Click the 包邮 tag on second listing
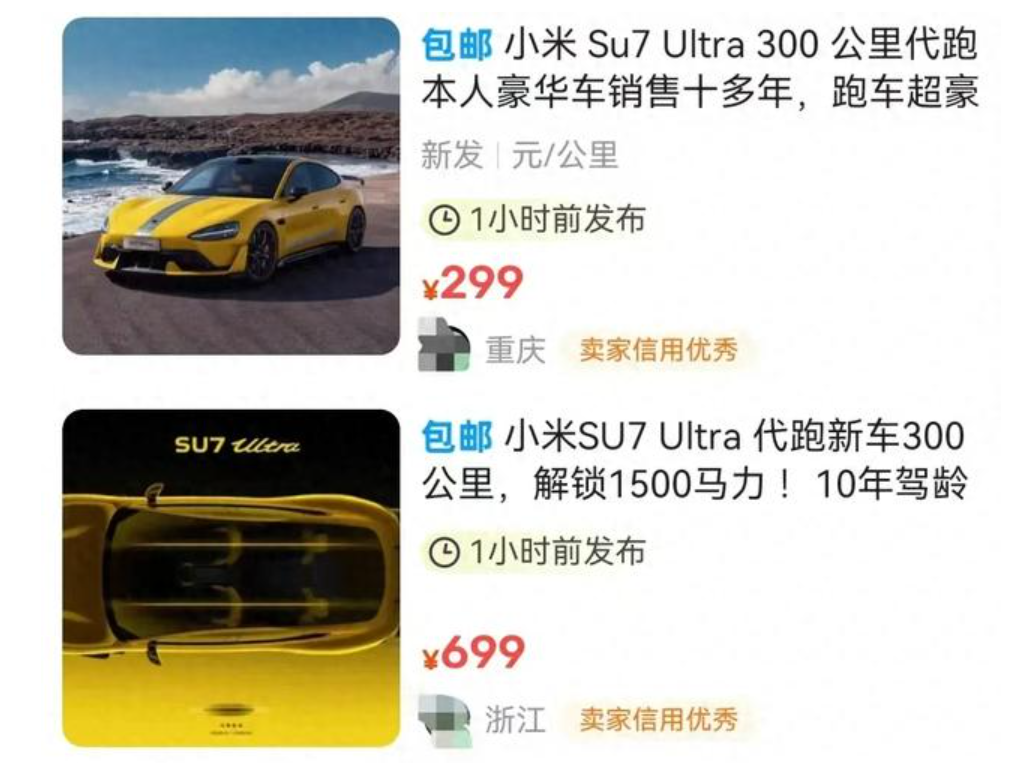Viewport: 1029px width, 763px height. click(457, 437)
